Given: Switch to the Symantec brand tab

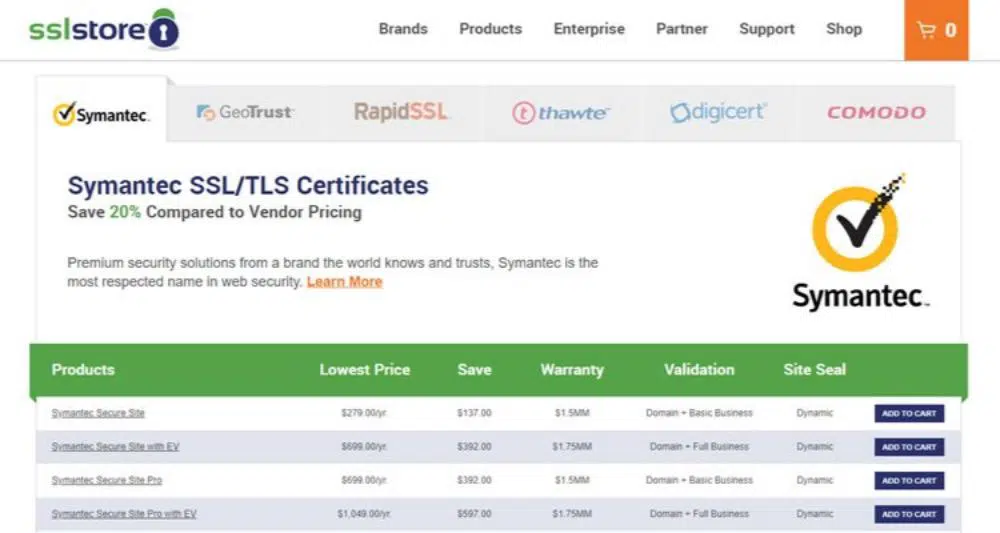Looking at the screenshot, I should (101, 114).
